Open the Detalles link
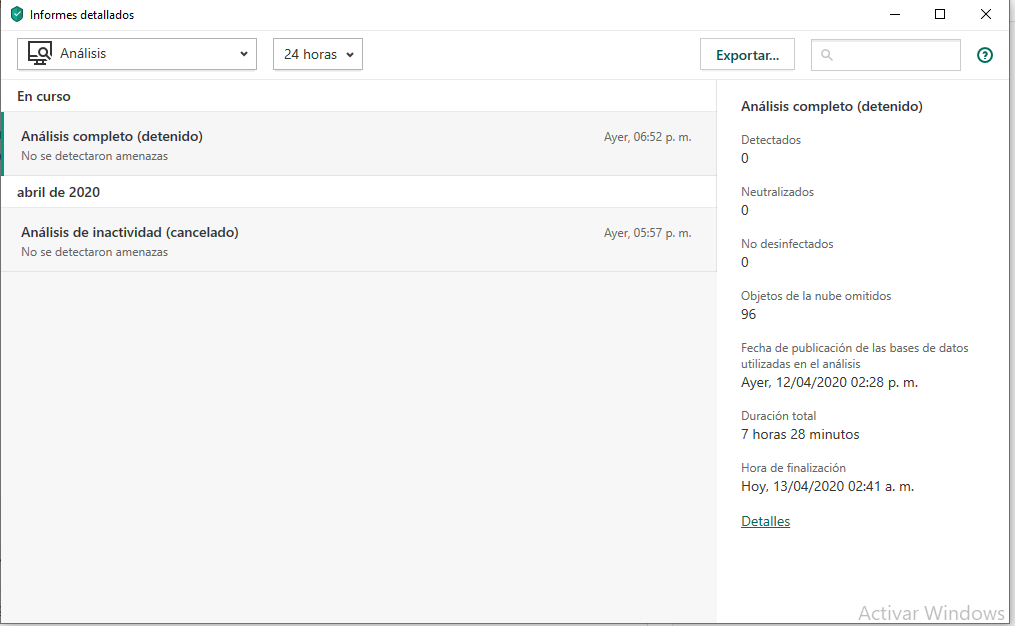This screenshot has height=626, width=1015. (x=765, y=521)
